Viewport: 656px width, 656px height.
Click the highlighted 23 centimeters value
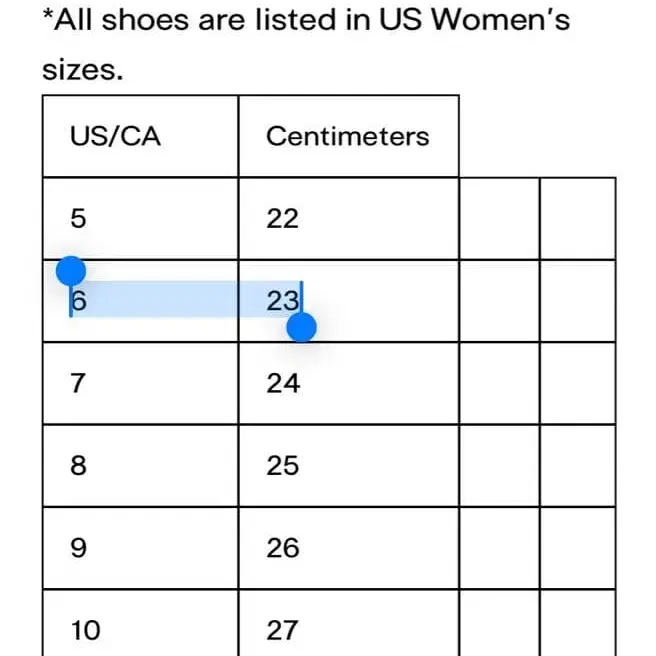click(x=283, y=300)
